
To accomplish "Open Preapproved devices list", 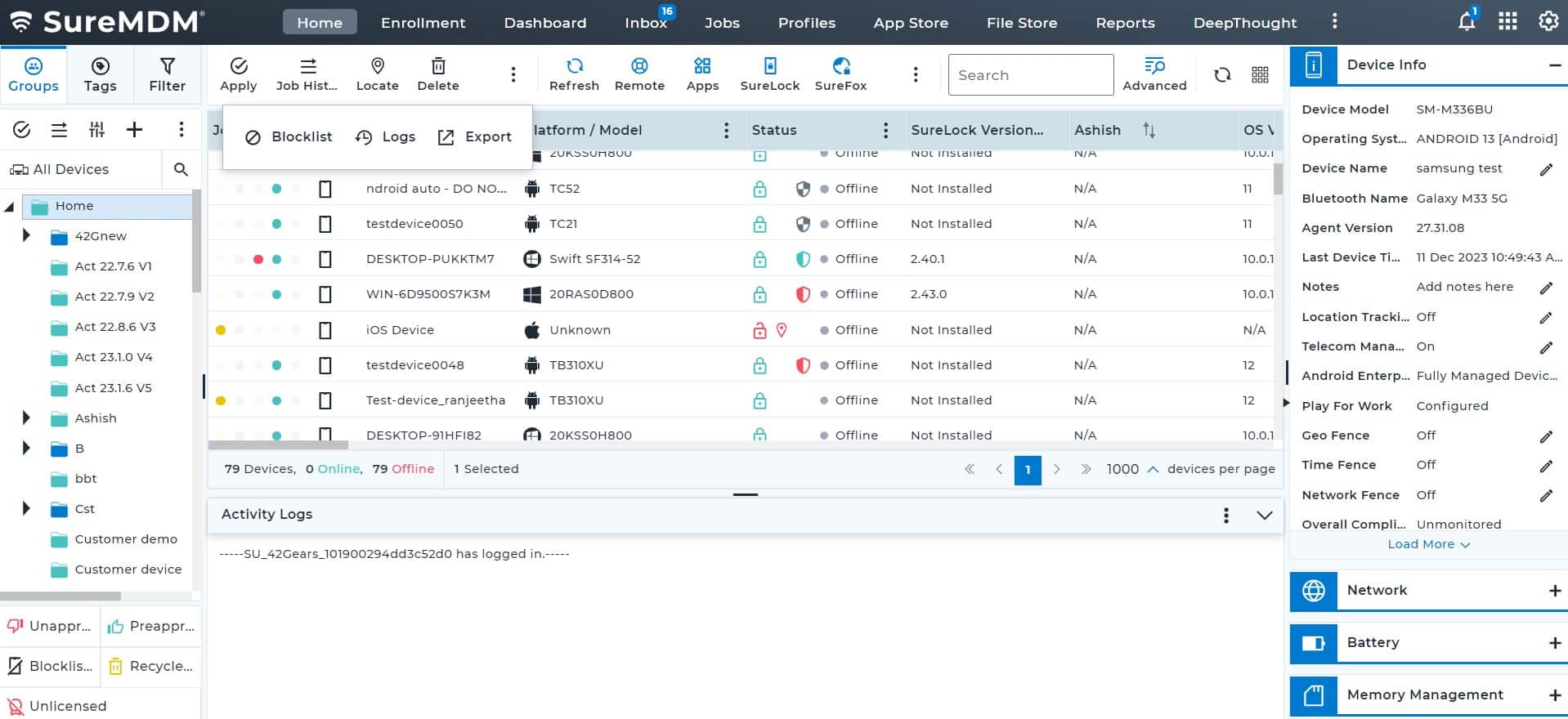I will 151,626.
